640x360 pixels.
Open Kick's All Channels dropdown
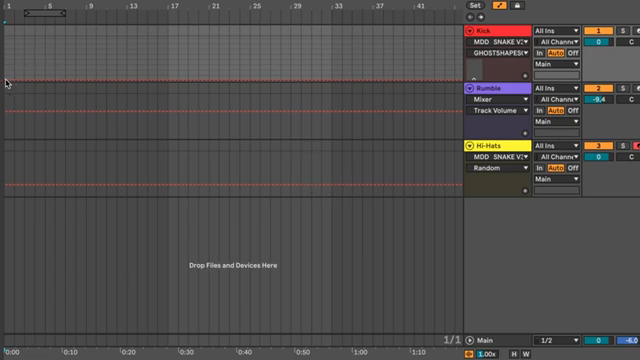point(557,42)
